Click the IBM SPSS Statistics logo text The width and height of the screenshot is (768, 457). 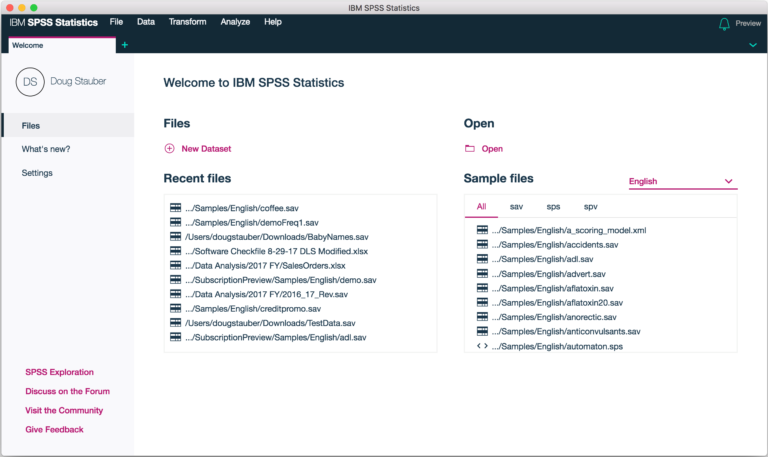[53, 23]
